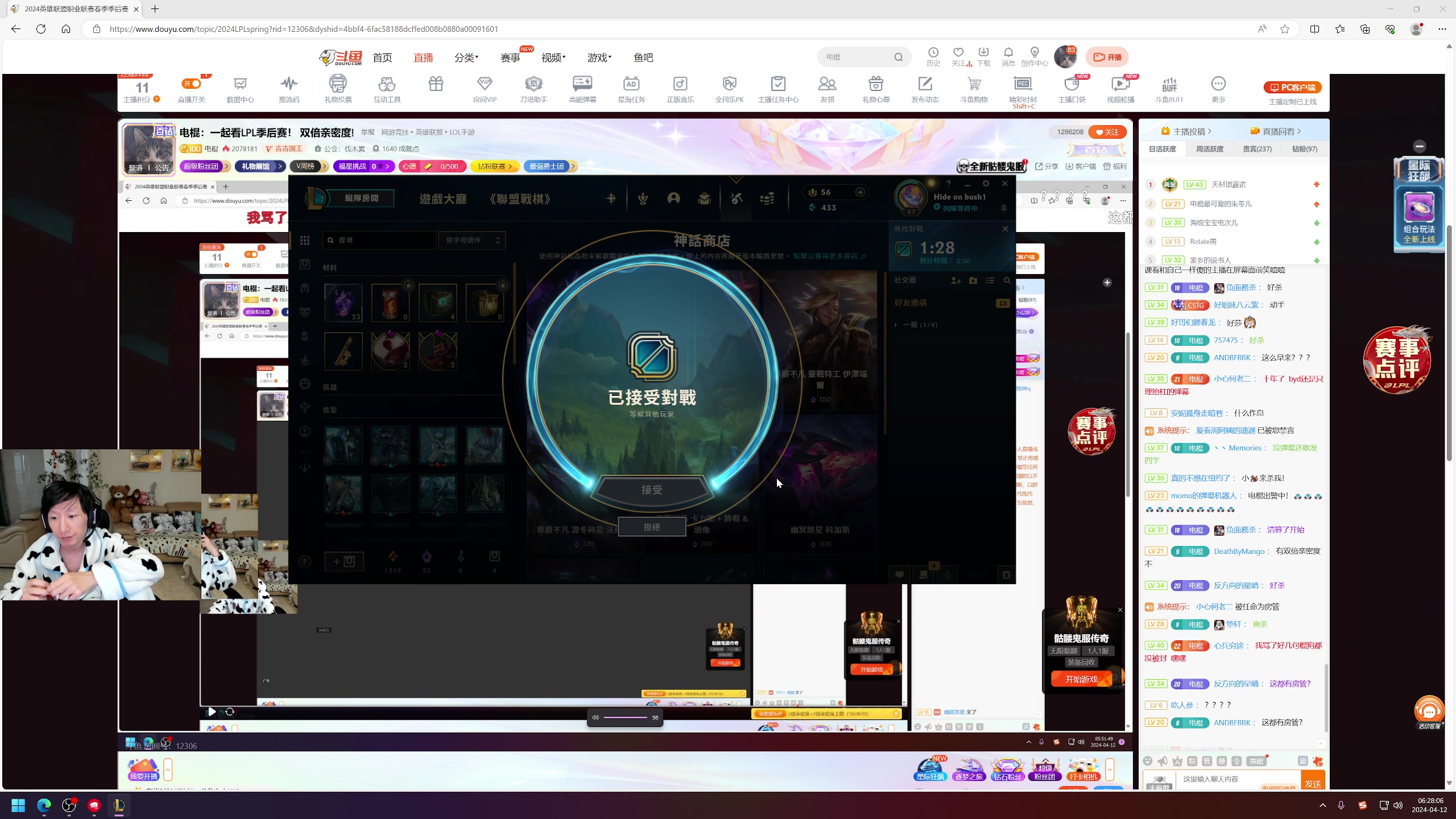The height and width of the screenshot is (819, 1456).
Task: Go to the 首页 home tab
Action: [382, 57]
